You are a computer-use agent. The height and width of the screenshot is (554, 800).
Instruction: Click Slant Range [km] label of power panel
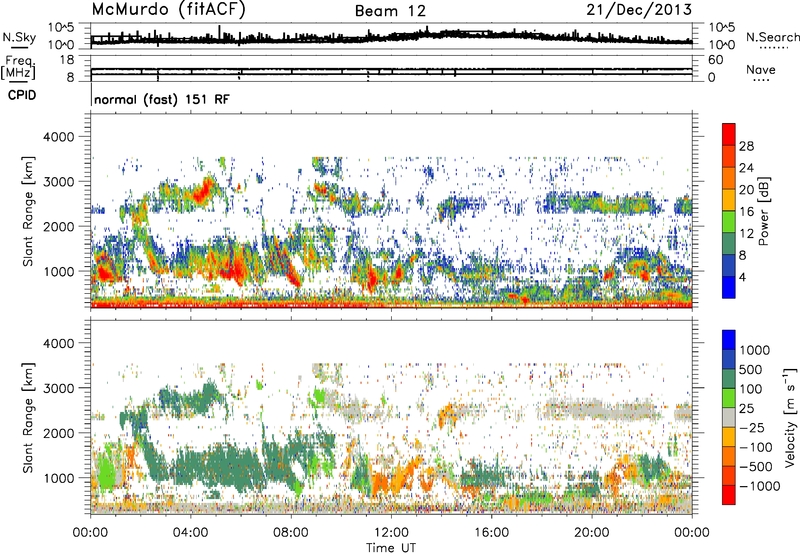point(28,211)
